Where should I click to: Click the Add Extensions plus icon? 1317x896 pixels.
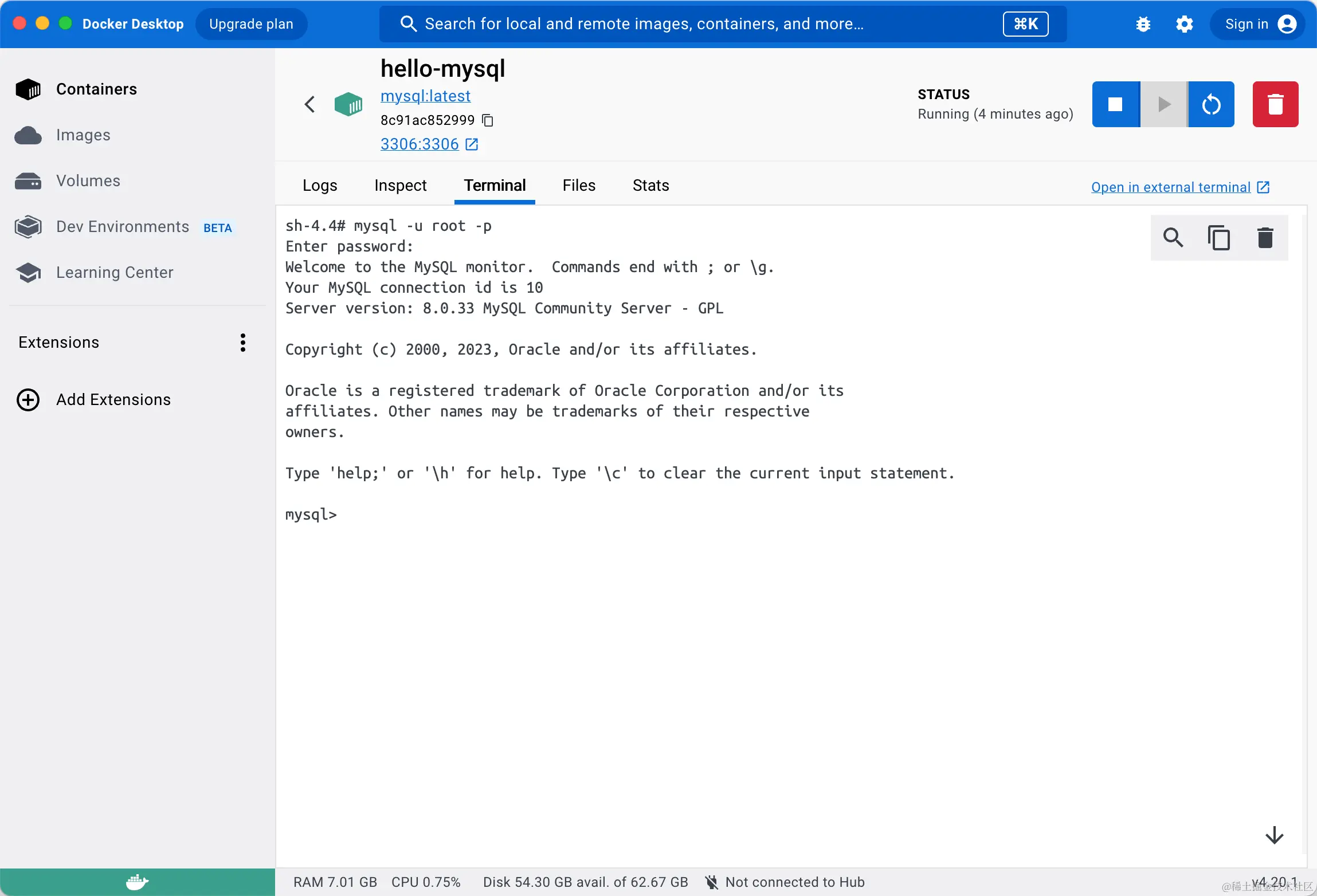(28, 400)
